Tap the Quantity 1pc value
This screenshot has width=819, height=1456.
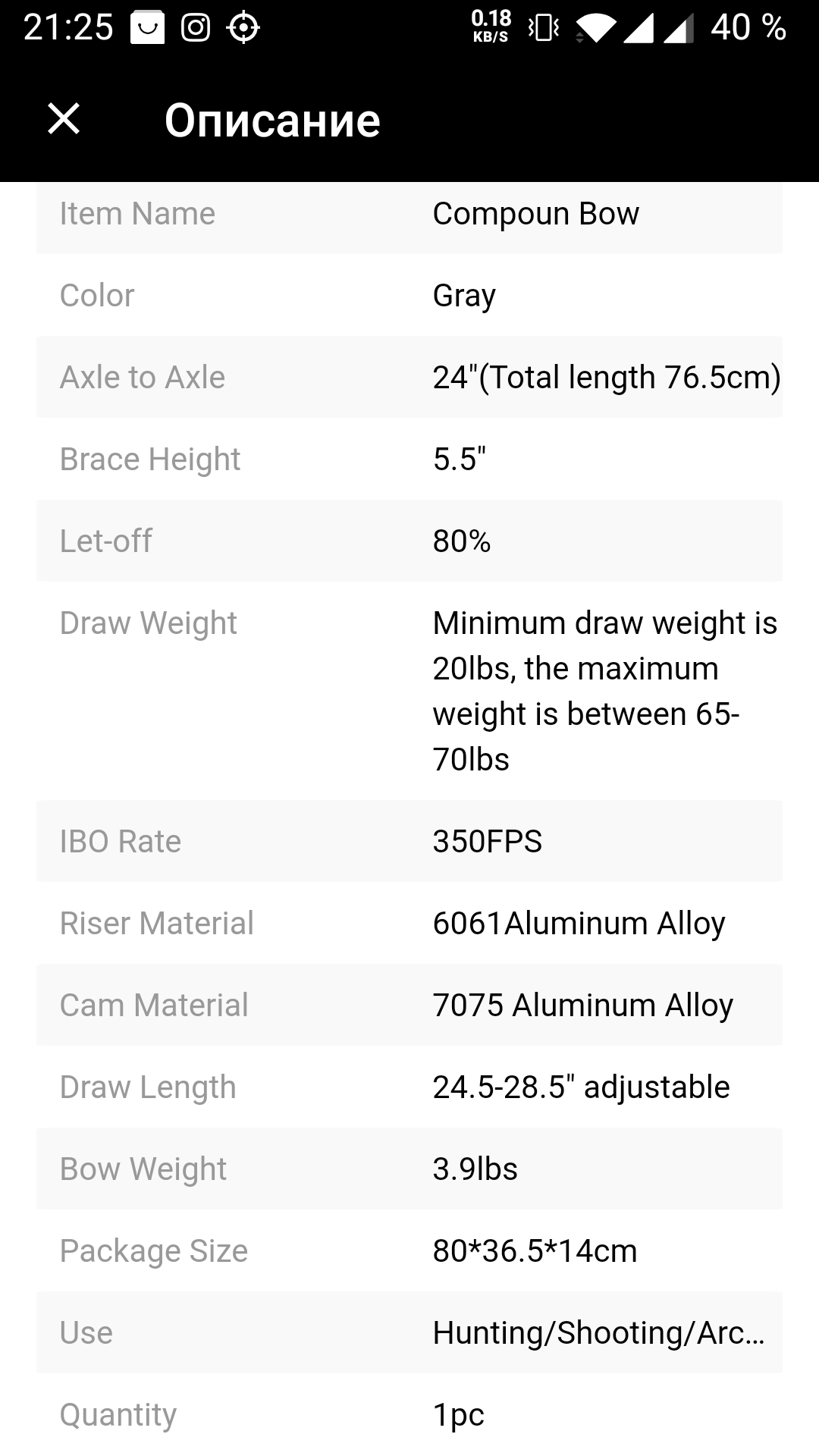tap(458, 1415)
